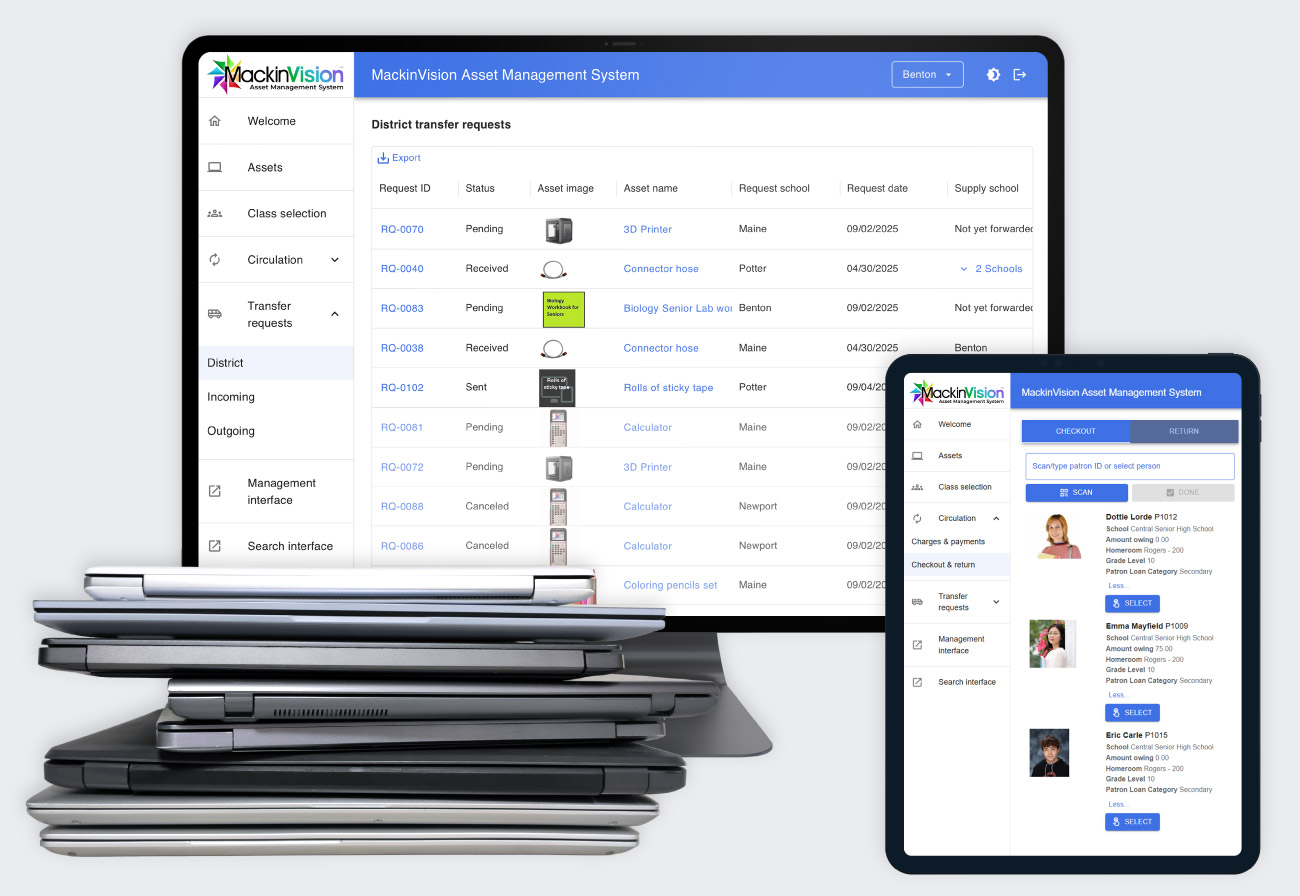Screen dimensions: 1300x896
Task: Select the CHECKOUT tab on the tablet
Action: 1076,431
